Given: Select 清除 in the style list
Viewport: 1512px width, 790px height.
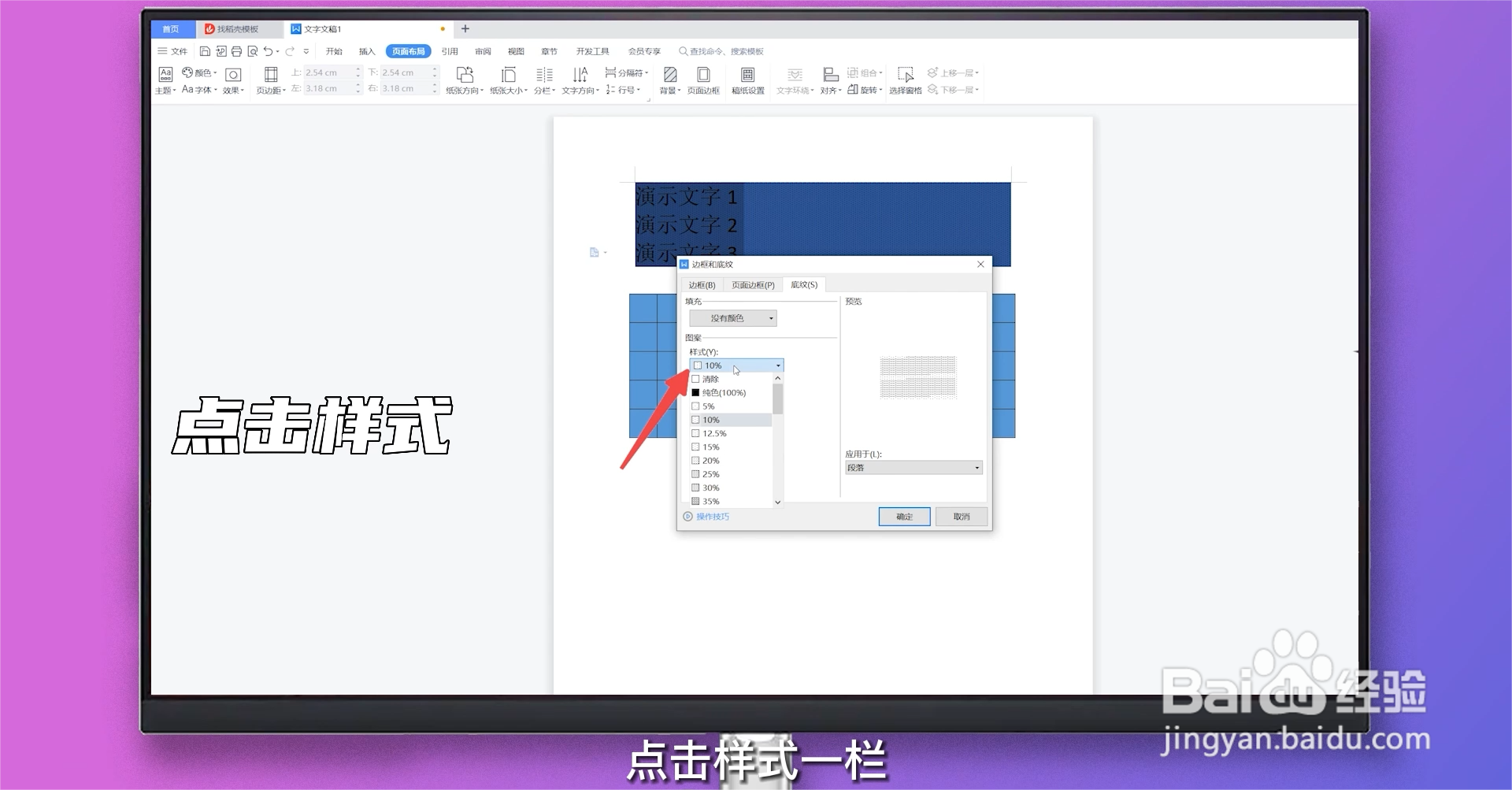Looking at the screenshot, I should pyautogui.click(x=731, y=379).
